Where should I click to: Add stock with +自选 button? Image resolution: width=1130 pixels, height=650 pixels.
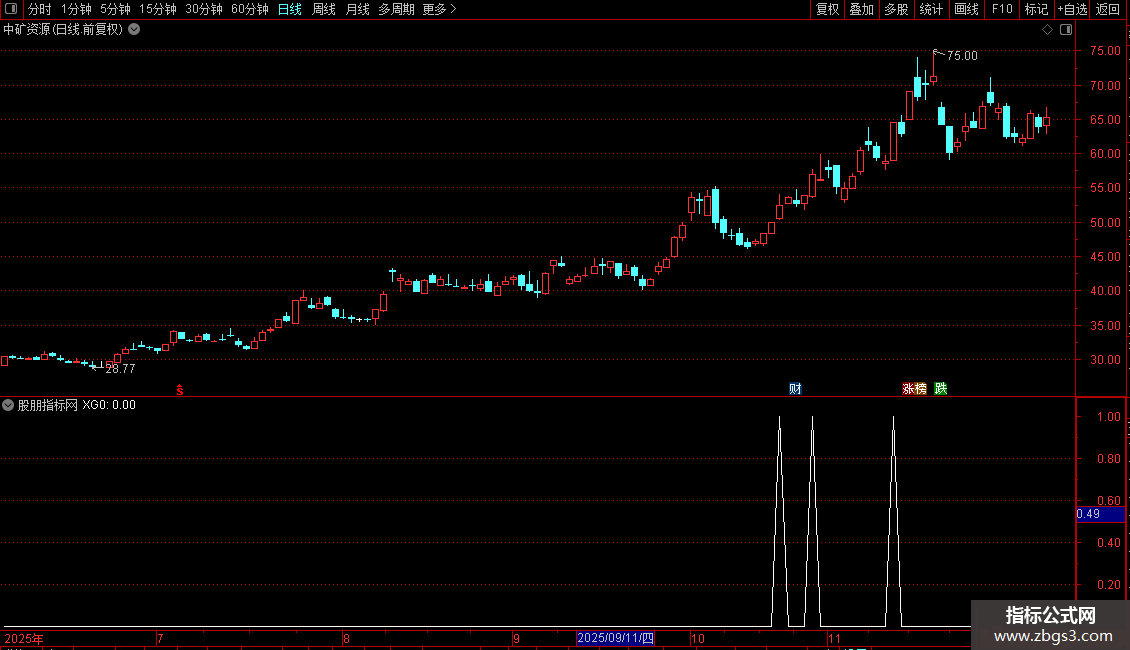(x=1072, y=9)
